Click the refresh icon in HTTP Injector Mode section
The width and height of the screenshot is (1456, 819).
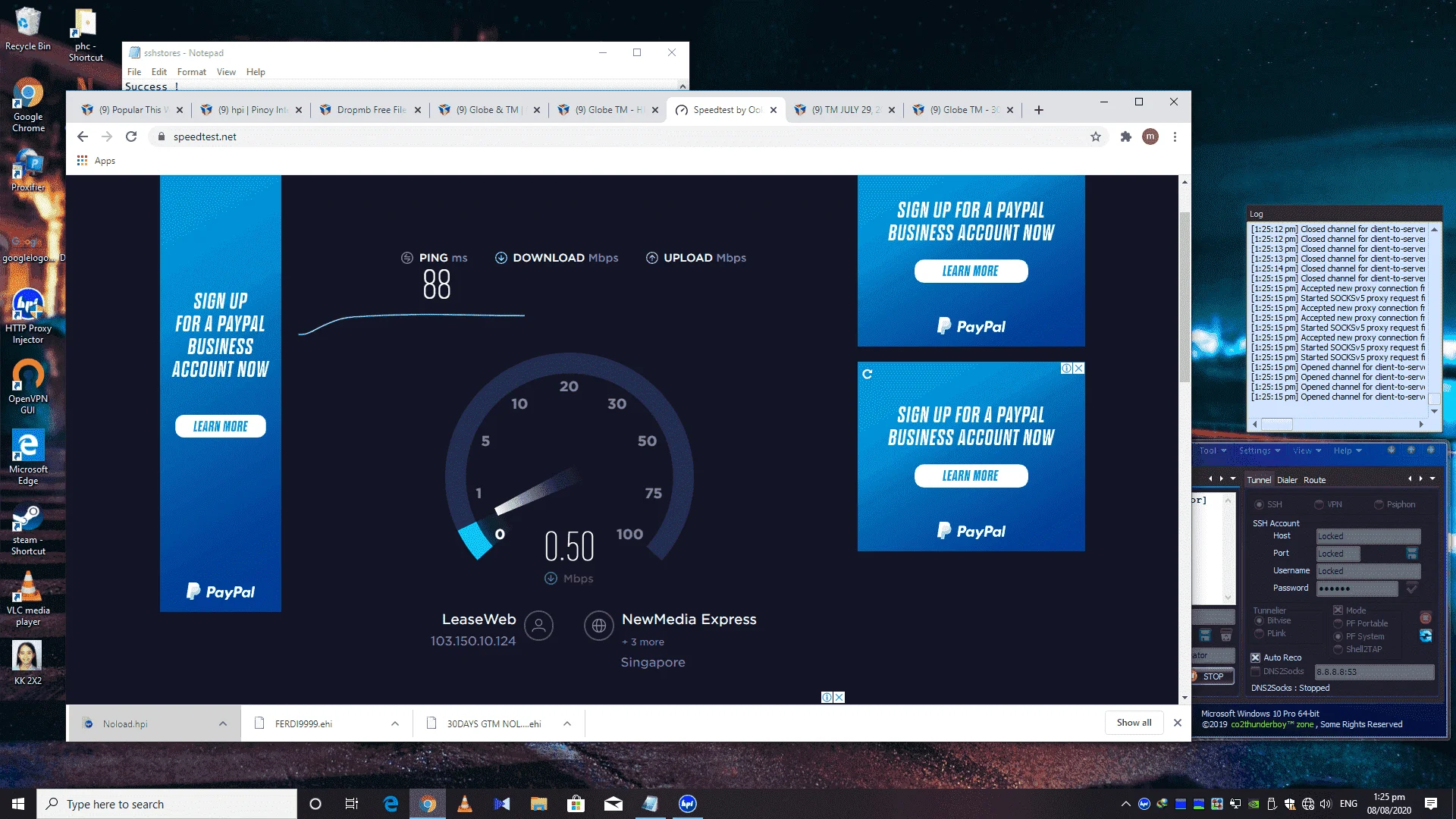[x=1426, y=635]
